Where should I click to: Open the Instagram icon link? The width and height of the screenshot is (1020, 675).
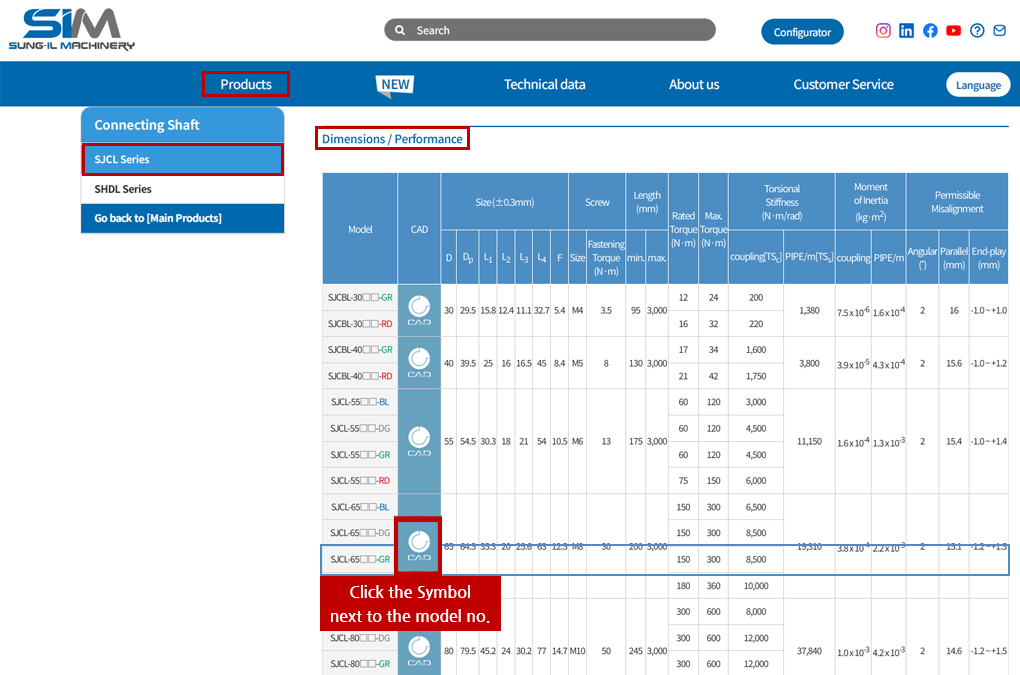(x=883, y=31)
